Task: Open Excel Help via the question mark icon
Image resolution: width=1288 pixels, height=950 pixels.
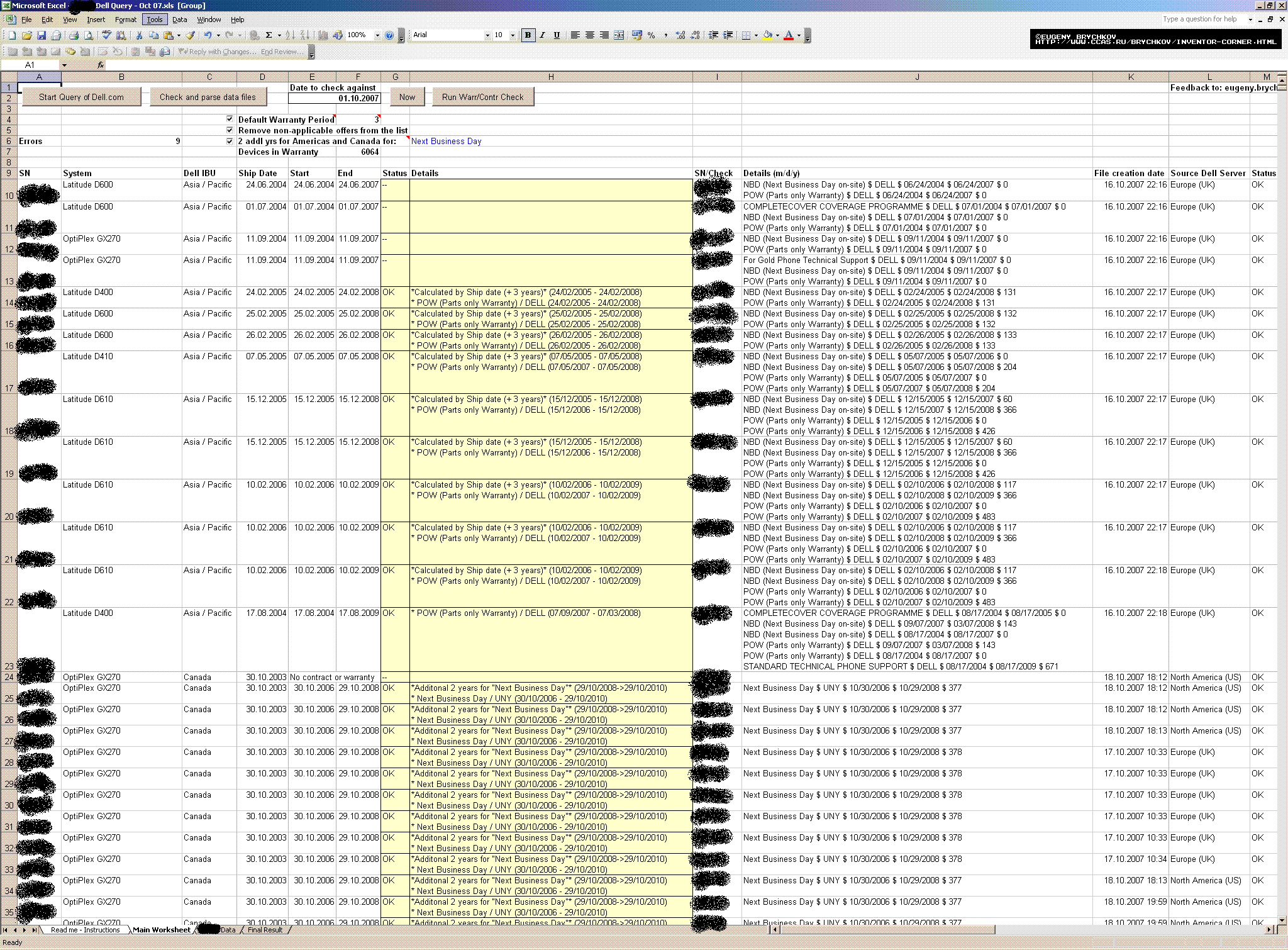Action: pyautogui.click(x=389, y=36)
